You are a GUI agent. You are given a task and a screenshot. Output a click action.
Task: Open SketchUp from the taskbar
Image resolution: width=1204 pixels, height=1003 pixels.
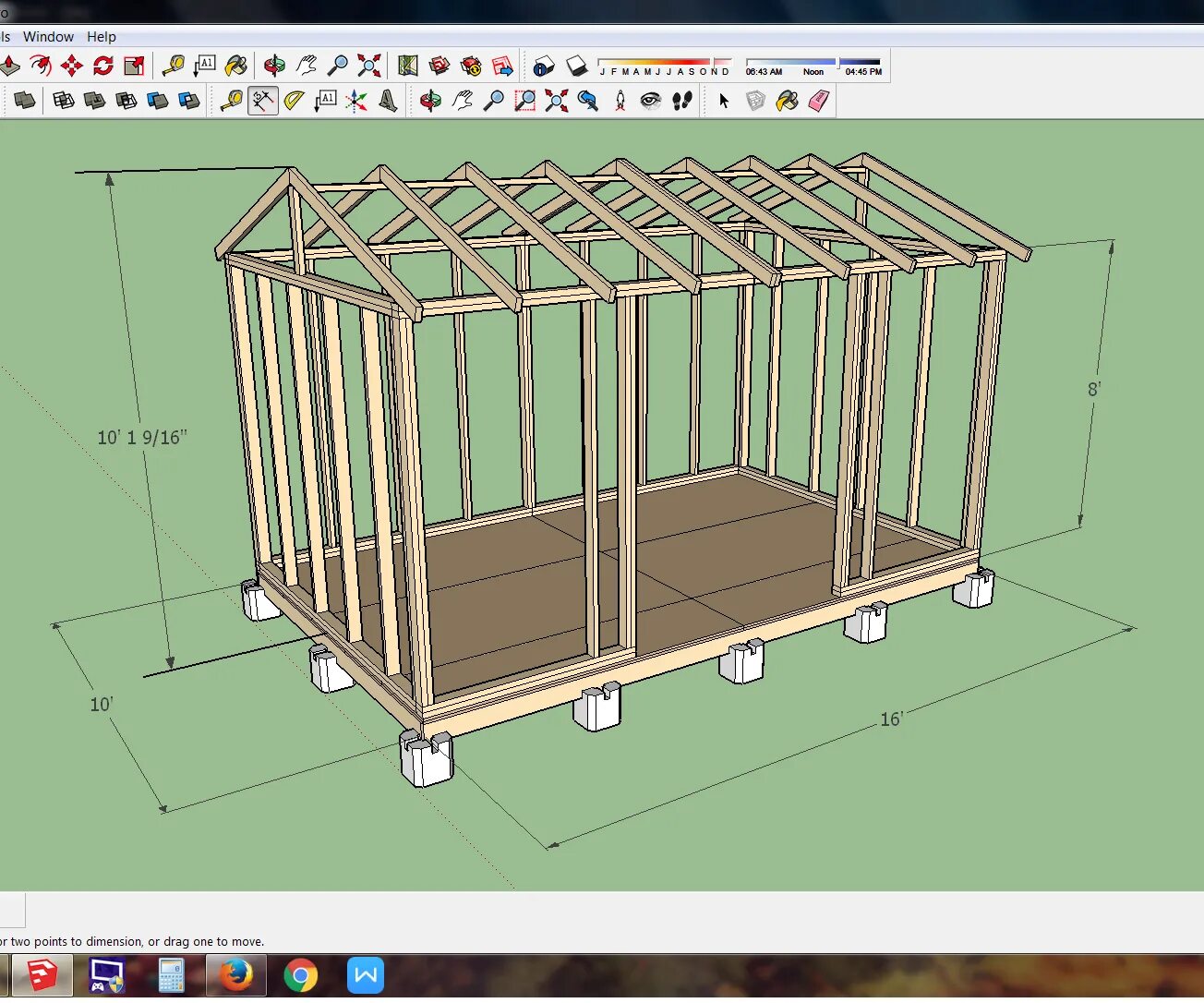(x=42, y=976)
